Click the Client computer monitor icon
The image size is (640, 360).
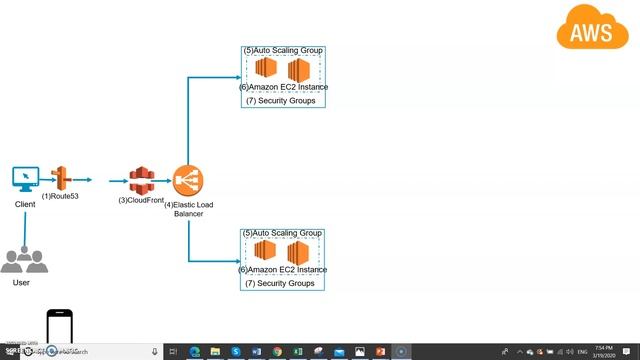(x=26, y=179)
